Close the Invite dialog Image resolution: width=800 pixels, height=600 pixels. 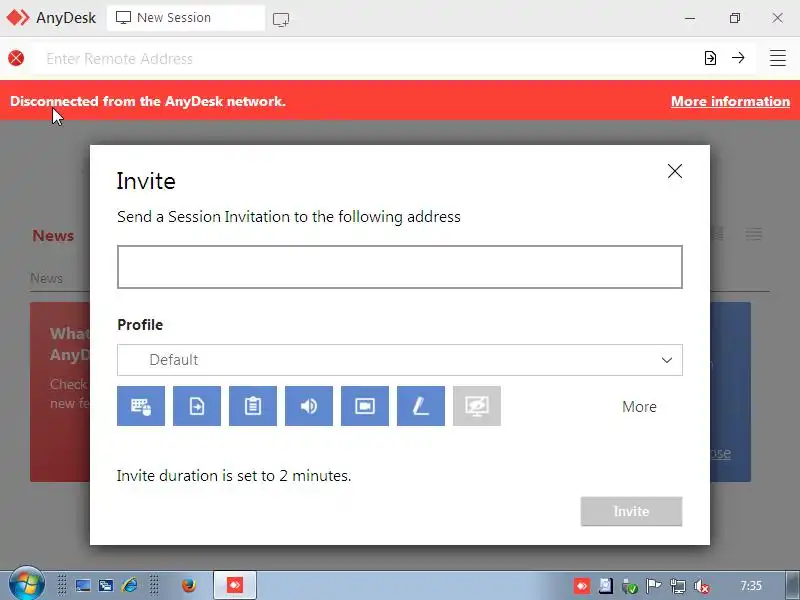click(x=674, y=171)
